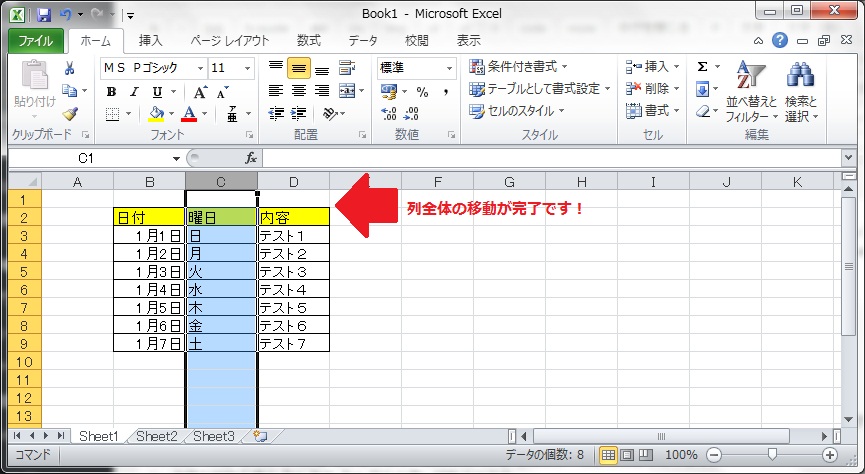Apply the fill color paint bucket
This screenshot has height=474, width=865.
(x=157, y=114)
